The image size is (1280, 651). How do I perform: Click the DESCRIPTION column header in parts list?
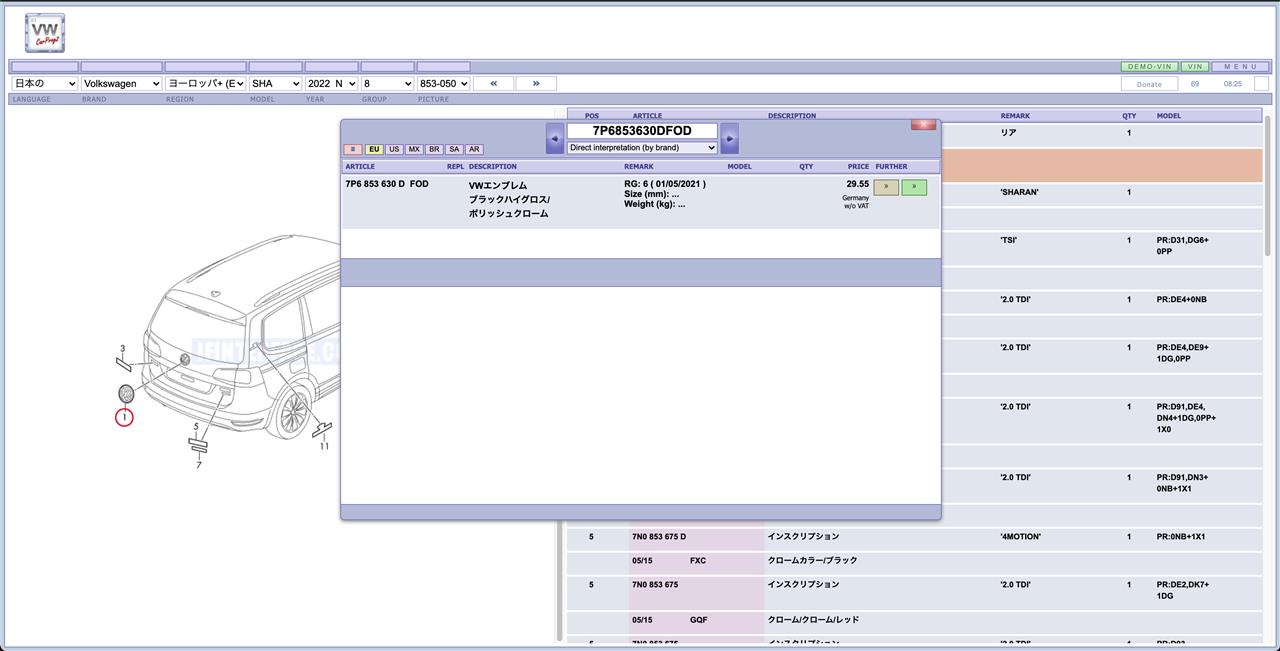coord(792,116)
